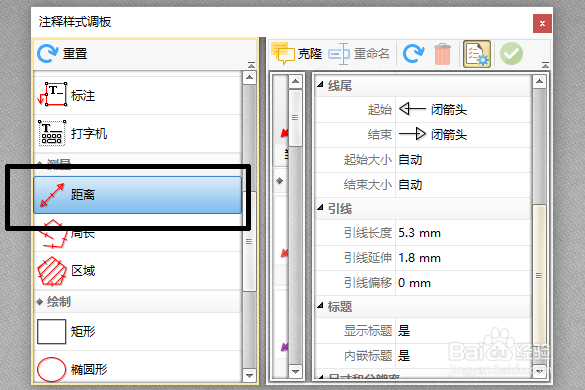Screen dimensions: 585x390
Task: Click the scrollbar thumb of left tool list
Action: pos(249,241)
